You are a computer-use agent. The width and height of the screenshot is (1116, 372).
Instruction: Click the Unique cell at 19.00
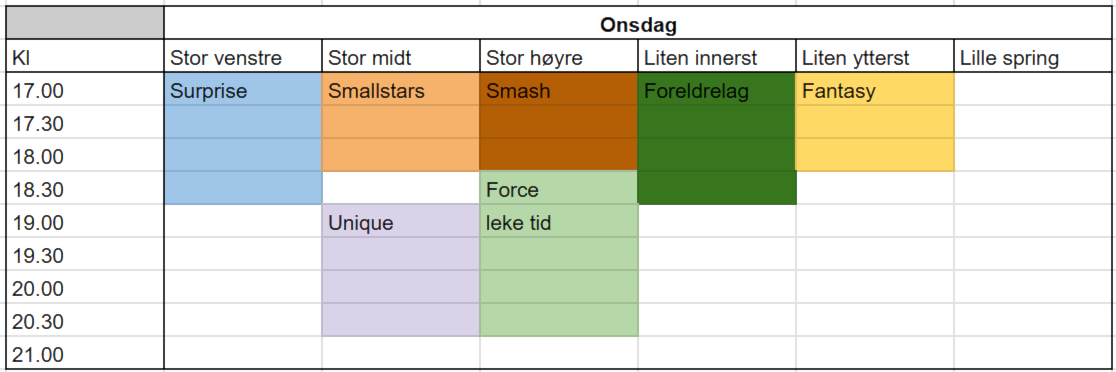click(x=401, y=221)
